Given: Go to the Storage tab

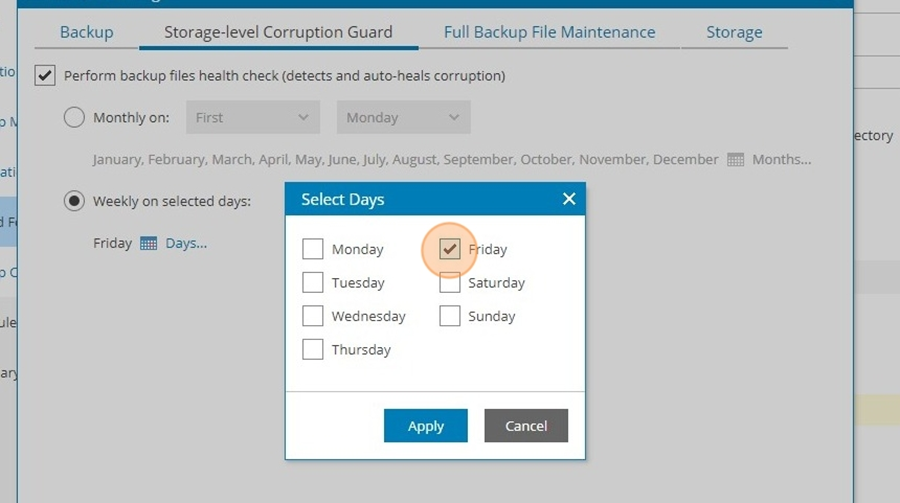Looking at the screenshot, I should (734, 32).
